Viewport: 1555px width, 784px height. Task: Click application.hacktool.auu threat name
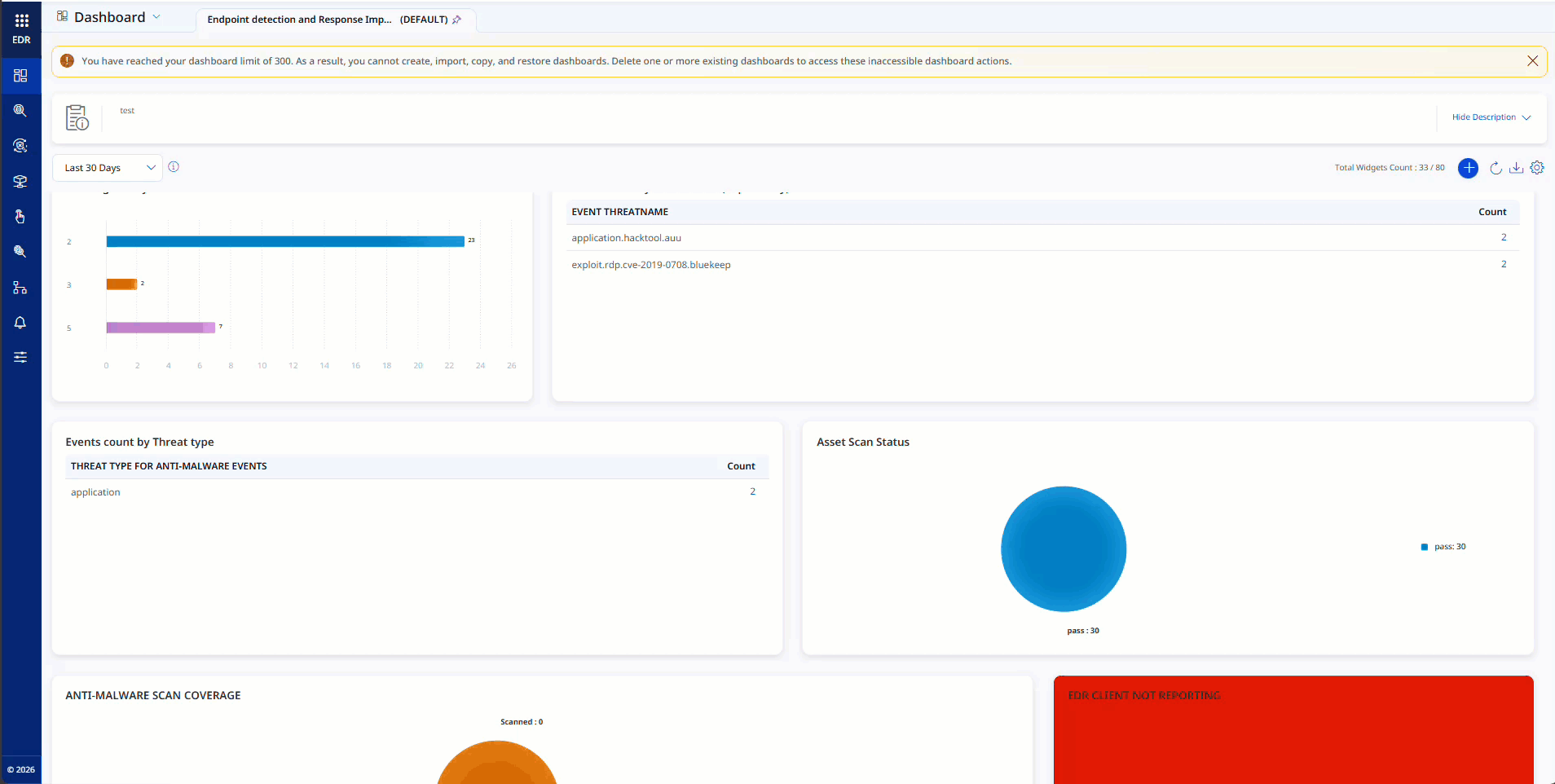pos(626,238)
